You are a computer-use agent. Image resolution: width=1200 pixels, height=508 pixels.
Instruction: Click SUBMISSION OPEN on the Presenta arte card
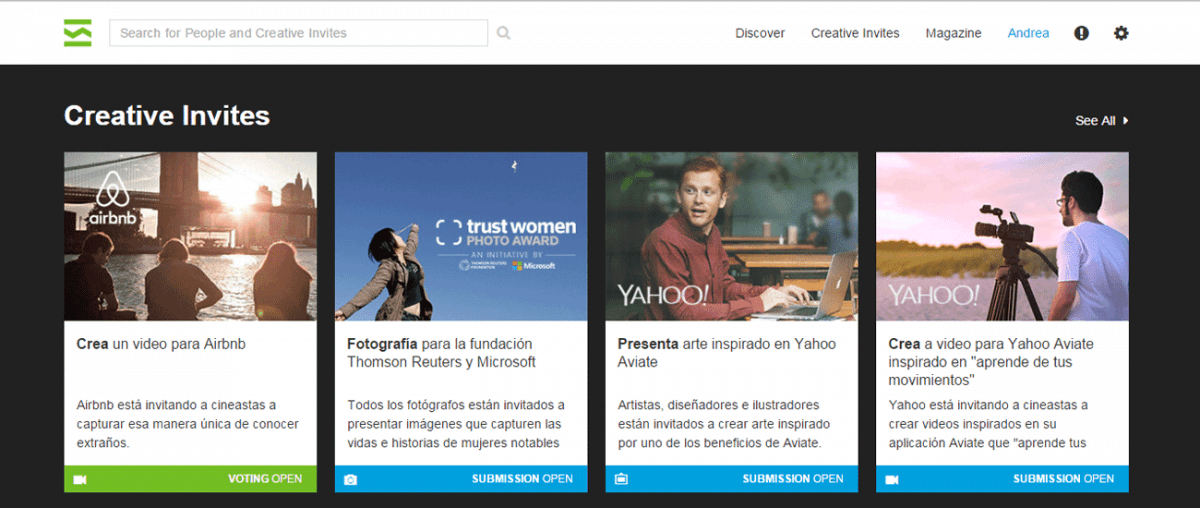click(793, 479)
